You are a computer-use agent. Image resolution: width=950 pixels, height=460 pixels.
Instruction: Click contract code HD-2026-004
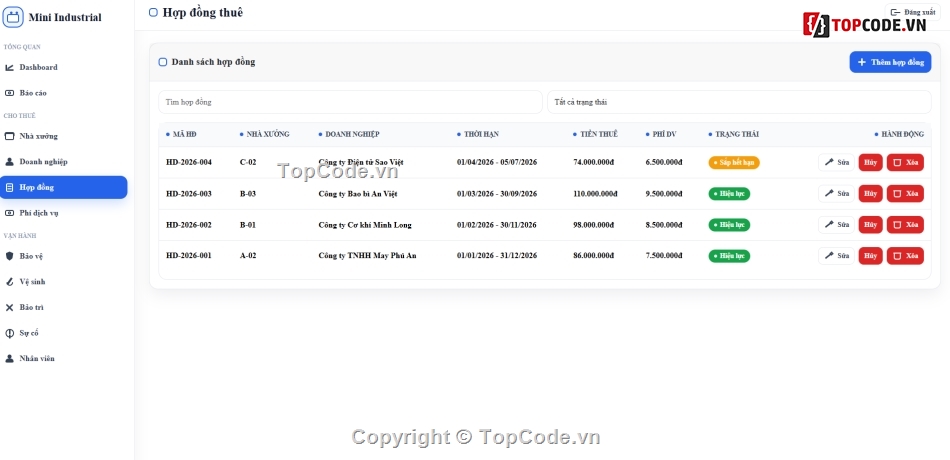tap(189, 162)
